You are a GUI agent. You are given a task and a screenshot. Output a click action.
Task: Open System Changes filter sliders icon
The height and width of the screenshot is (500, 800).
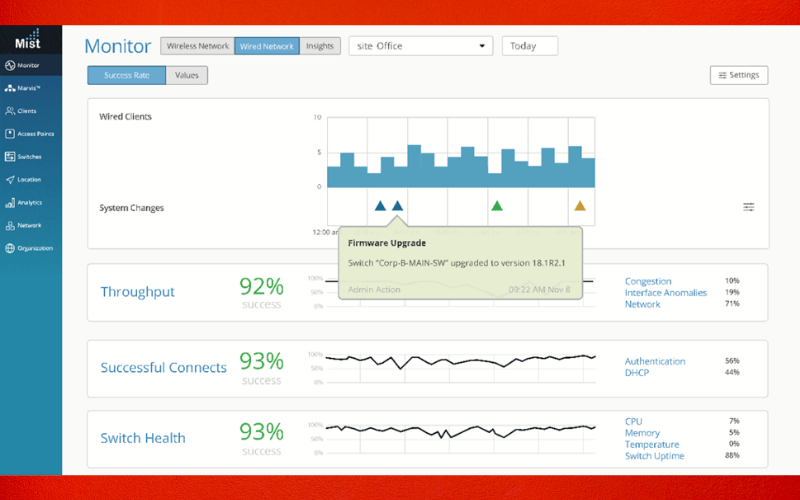tap(748, 207)
